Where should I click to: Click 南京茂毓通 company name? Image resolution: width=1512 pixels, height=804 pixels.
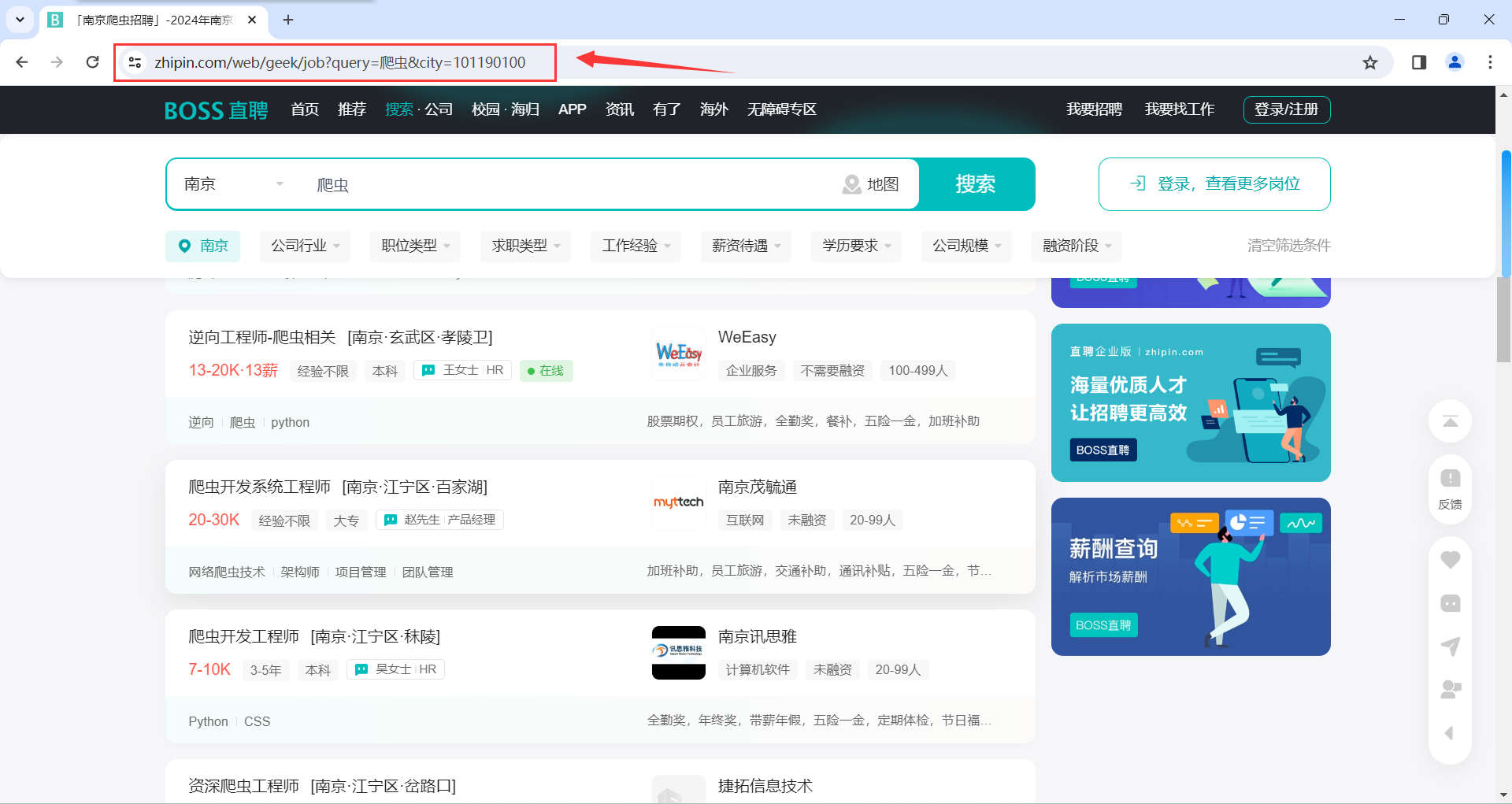[758, 487]
